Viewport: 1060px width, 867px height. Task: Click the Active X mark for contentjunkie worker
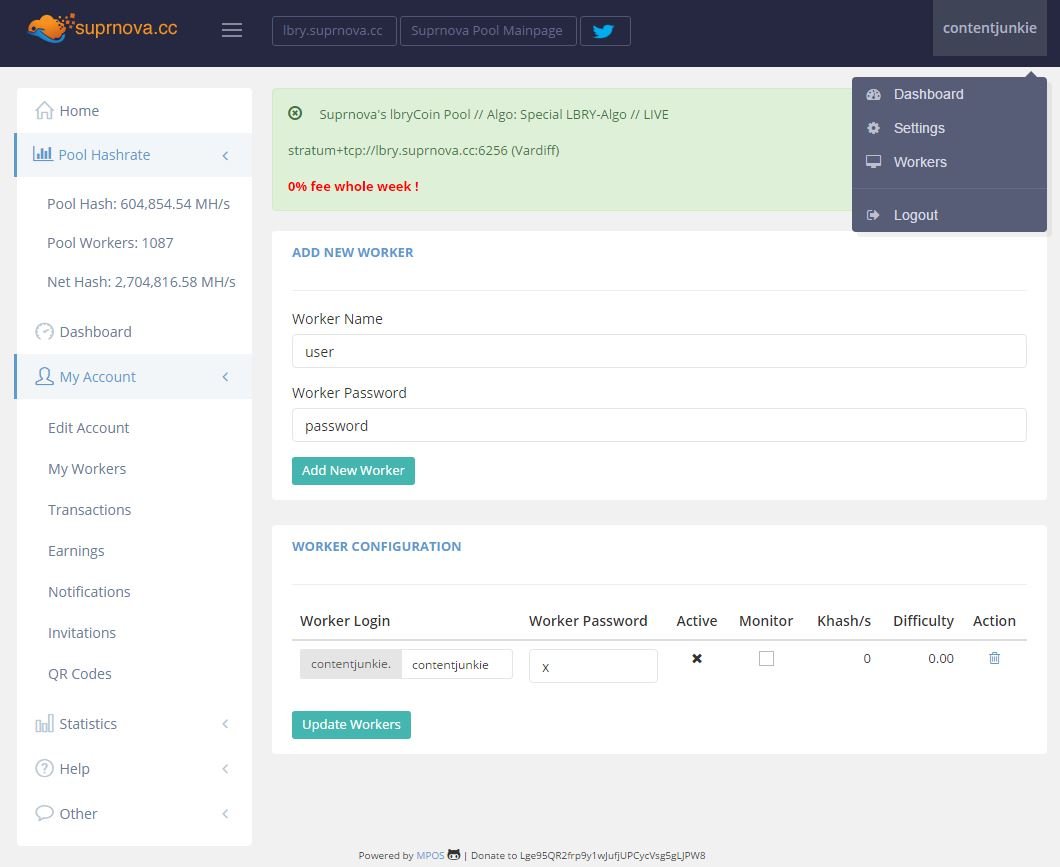[x=697, y=658]
